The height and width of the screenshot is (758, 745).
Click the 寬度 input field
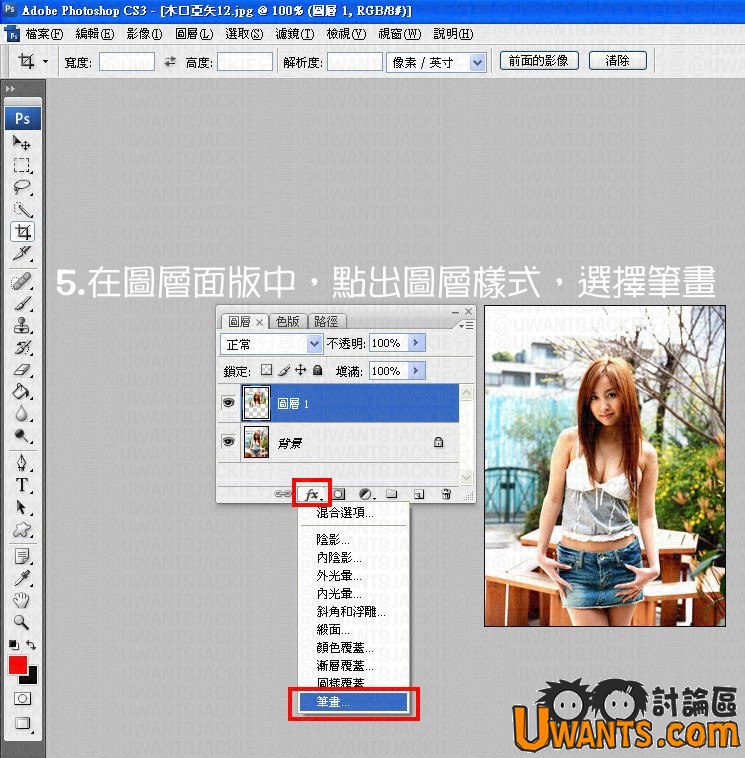tap(127, 62)
